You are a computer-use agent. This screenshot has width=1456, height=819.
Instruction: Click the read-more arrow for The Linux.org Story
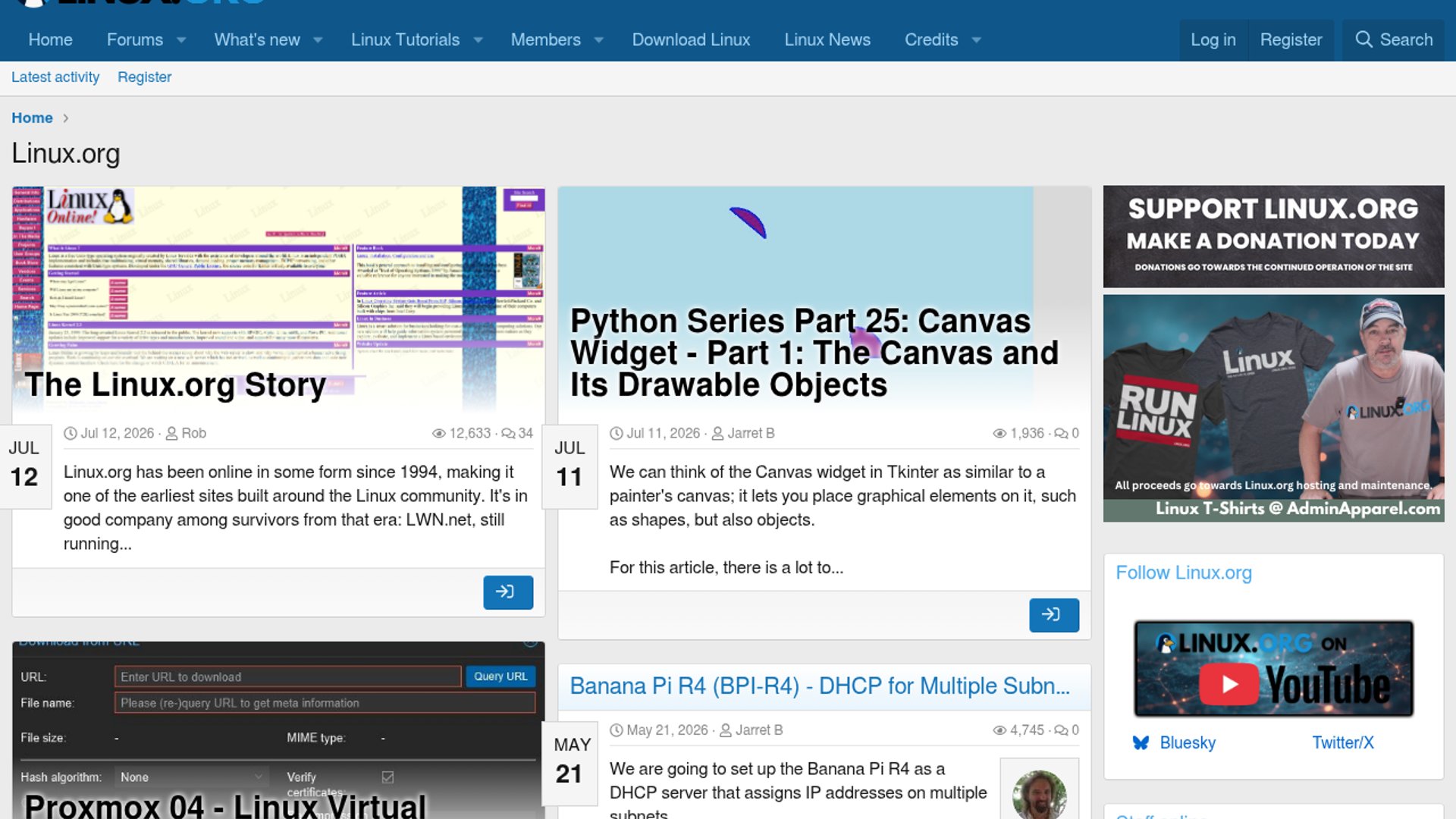pos(508,592)
